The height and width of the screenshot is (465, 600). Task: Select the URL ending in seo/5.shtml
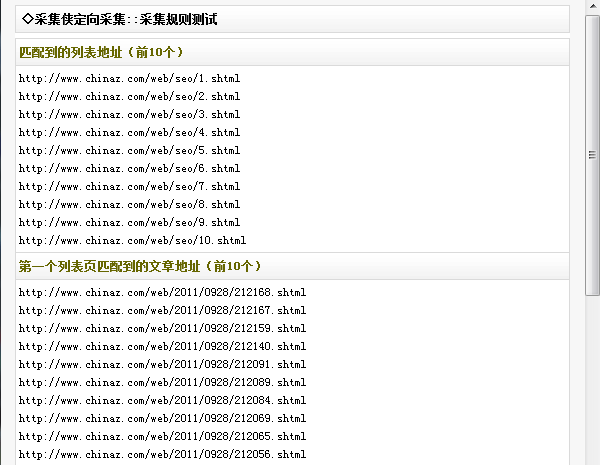click(129, 150)
